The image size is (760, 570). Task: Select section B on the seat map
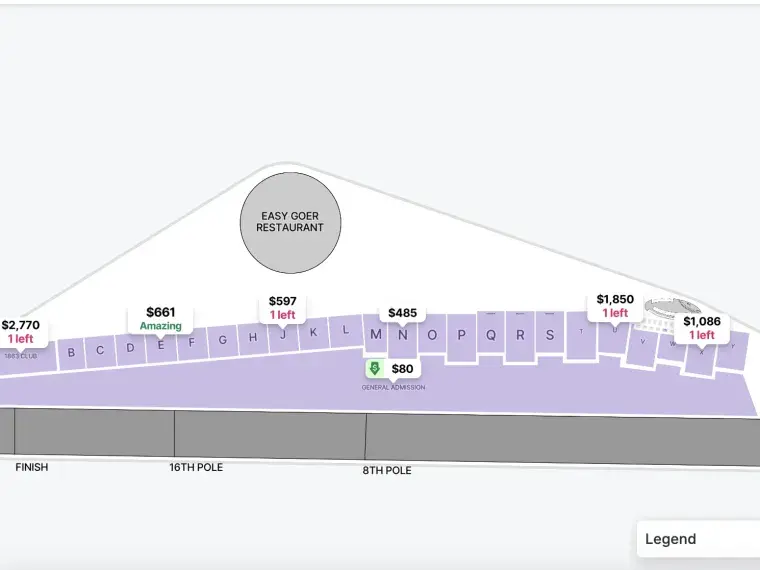point(71,352)
